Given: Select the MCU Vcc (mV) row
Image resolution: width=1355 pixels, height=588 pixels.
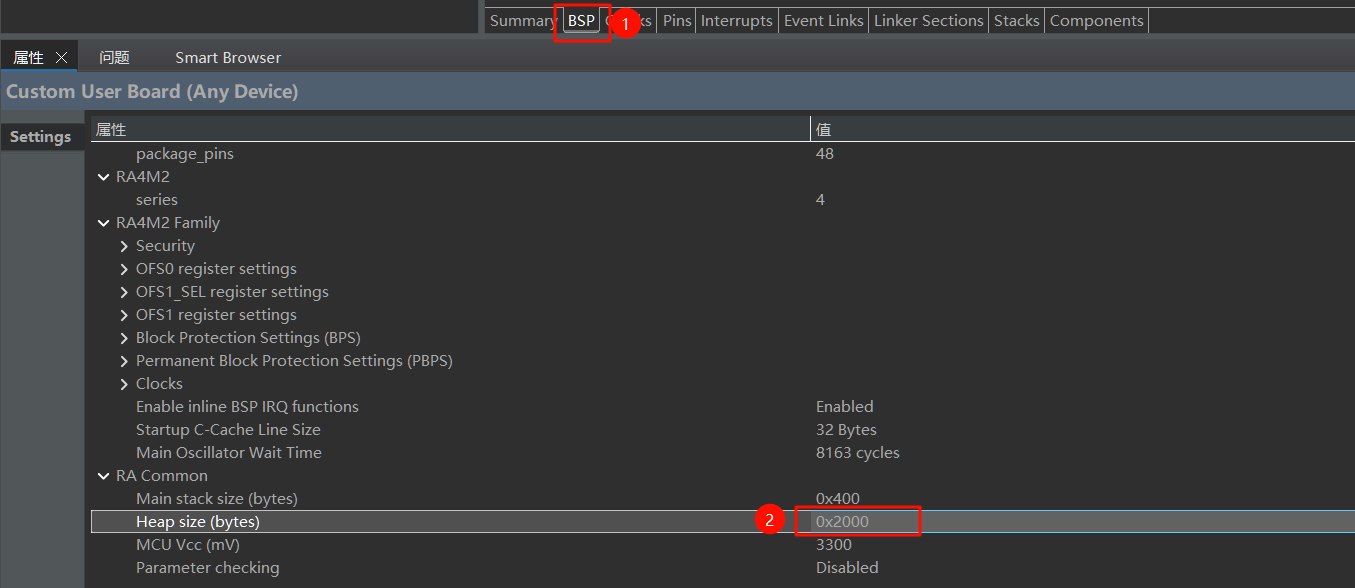Looking at the screenshot, I should [x=723, y=545].
